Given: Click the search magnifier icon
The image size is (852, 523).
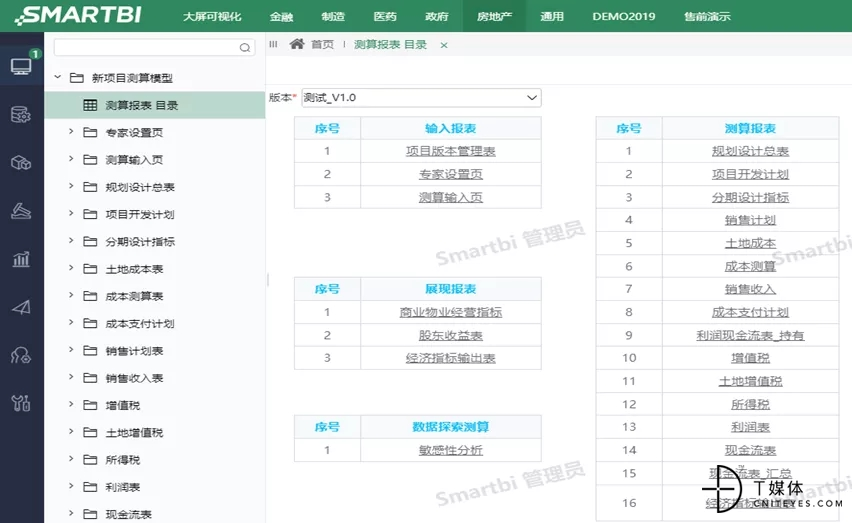Looking at the screenshot, I should pos(245,48).
